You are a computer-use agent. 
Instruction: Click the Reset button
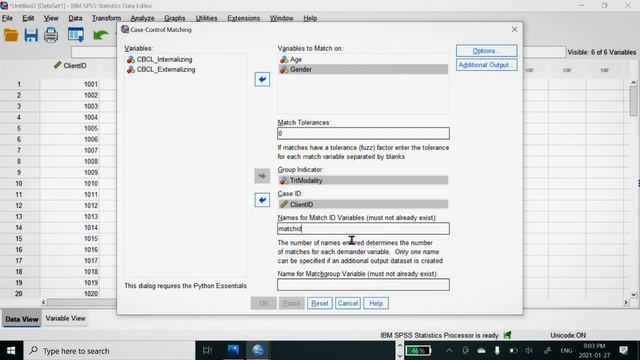coord(320,303)
